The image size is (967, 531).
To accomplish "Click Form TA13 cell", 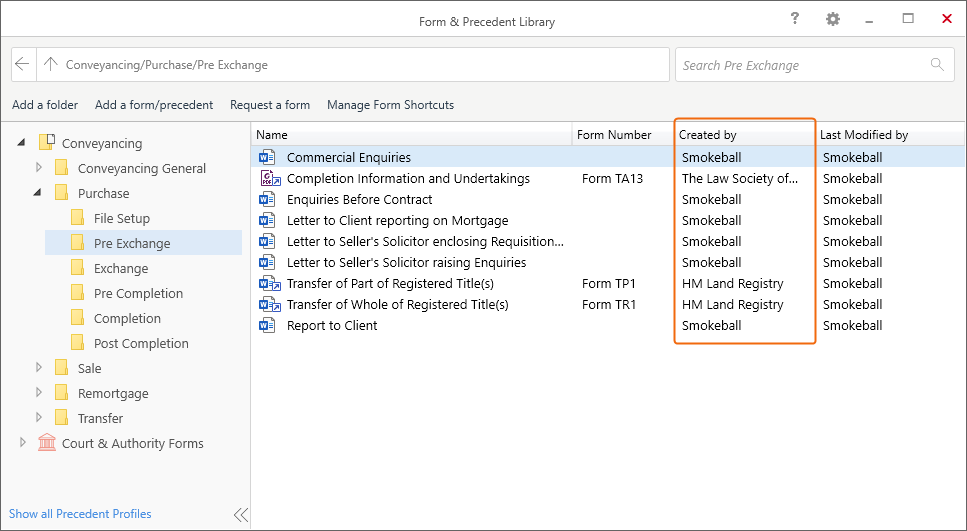I will pos(612,178).
